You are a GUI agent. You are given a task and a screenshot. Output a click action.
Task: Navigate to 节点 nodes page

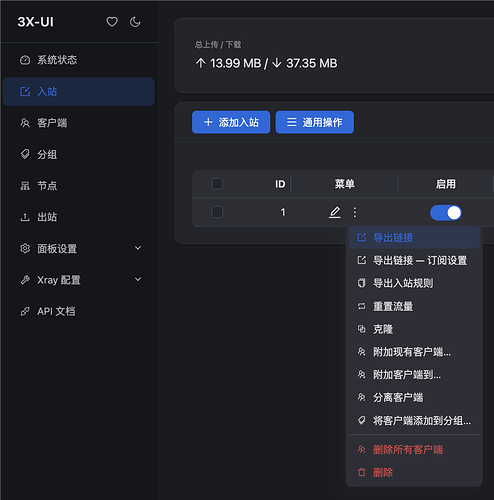pos(79,186)
